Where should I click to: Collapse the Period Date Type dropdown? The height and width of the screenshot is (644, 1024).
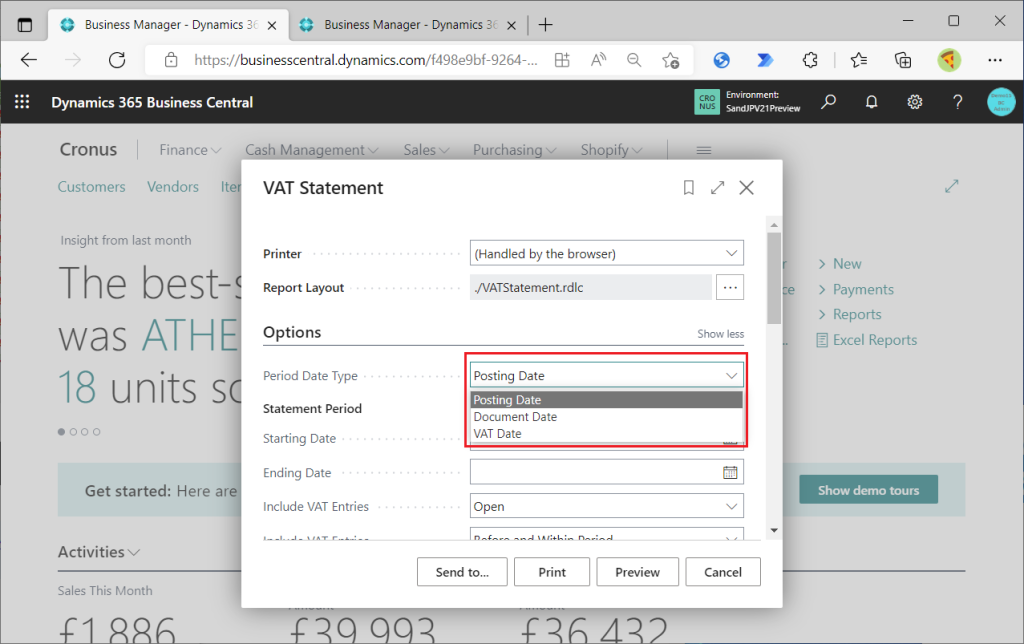click(731, 376)
